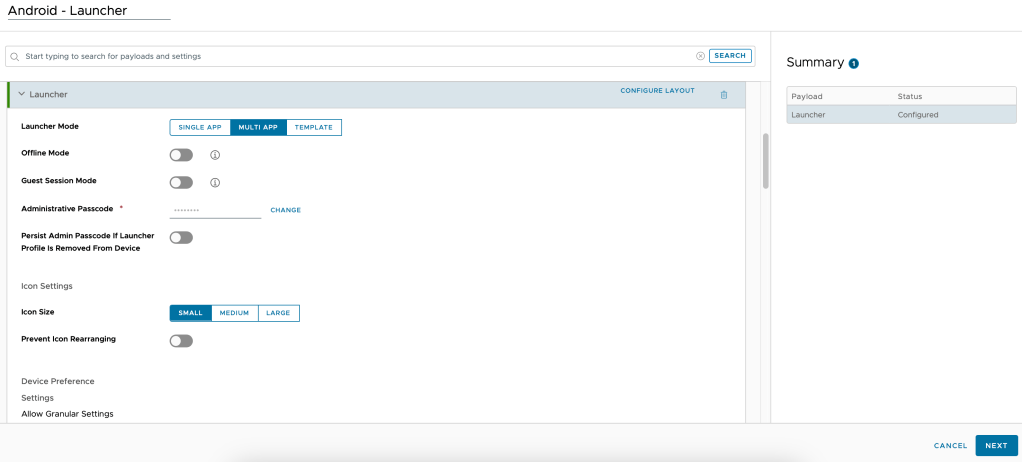Screen dimensions: 1022x462
Task: Click the info icon next to Guest Session Mode
Action: 214,183
